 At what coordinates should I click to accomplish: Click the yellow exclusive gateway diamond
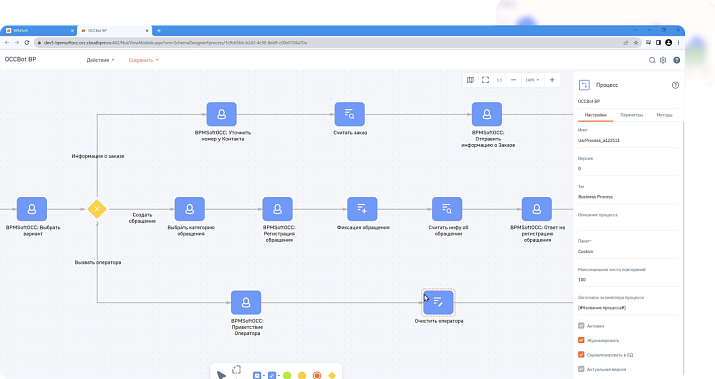click(x=97, y=209)
